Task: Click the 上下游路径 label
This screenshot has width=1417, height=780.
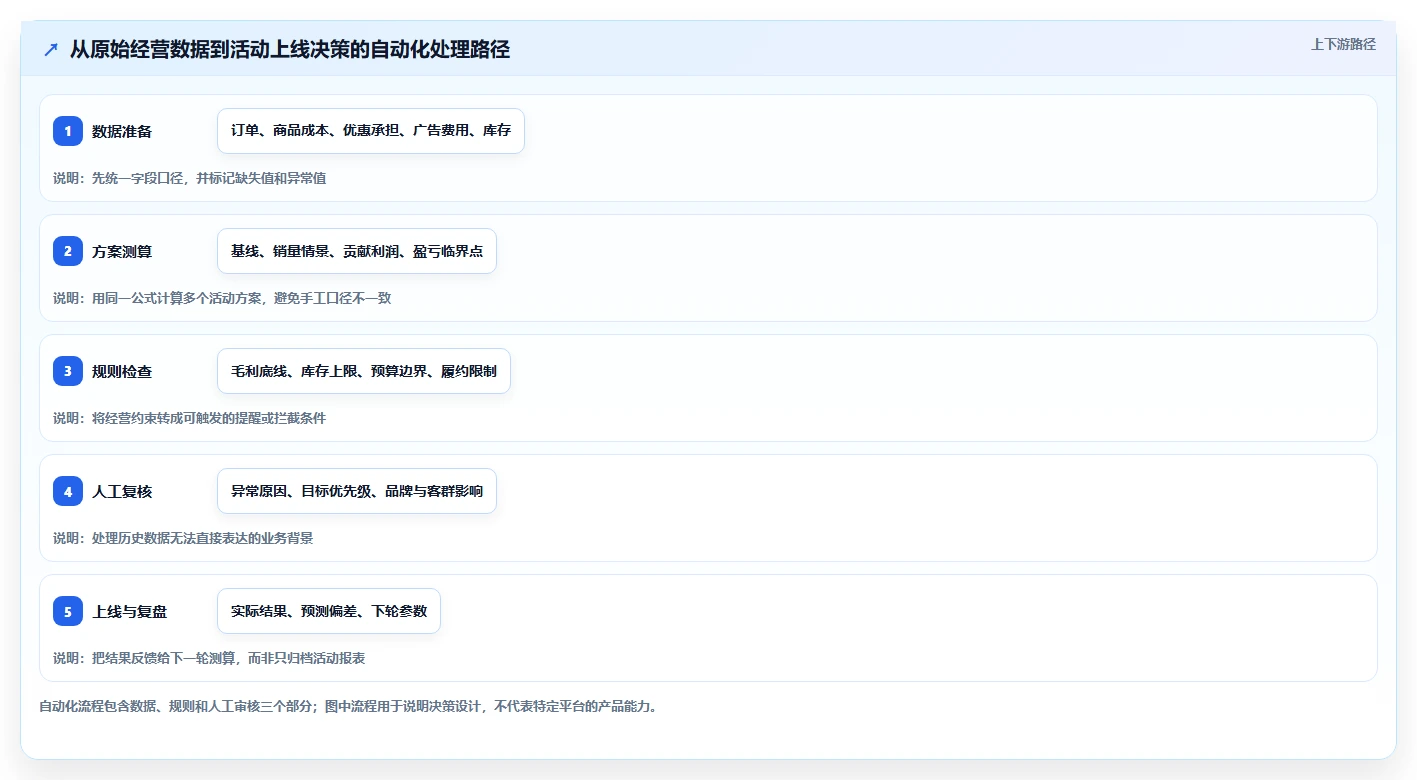Action: tap(1343, 44)
